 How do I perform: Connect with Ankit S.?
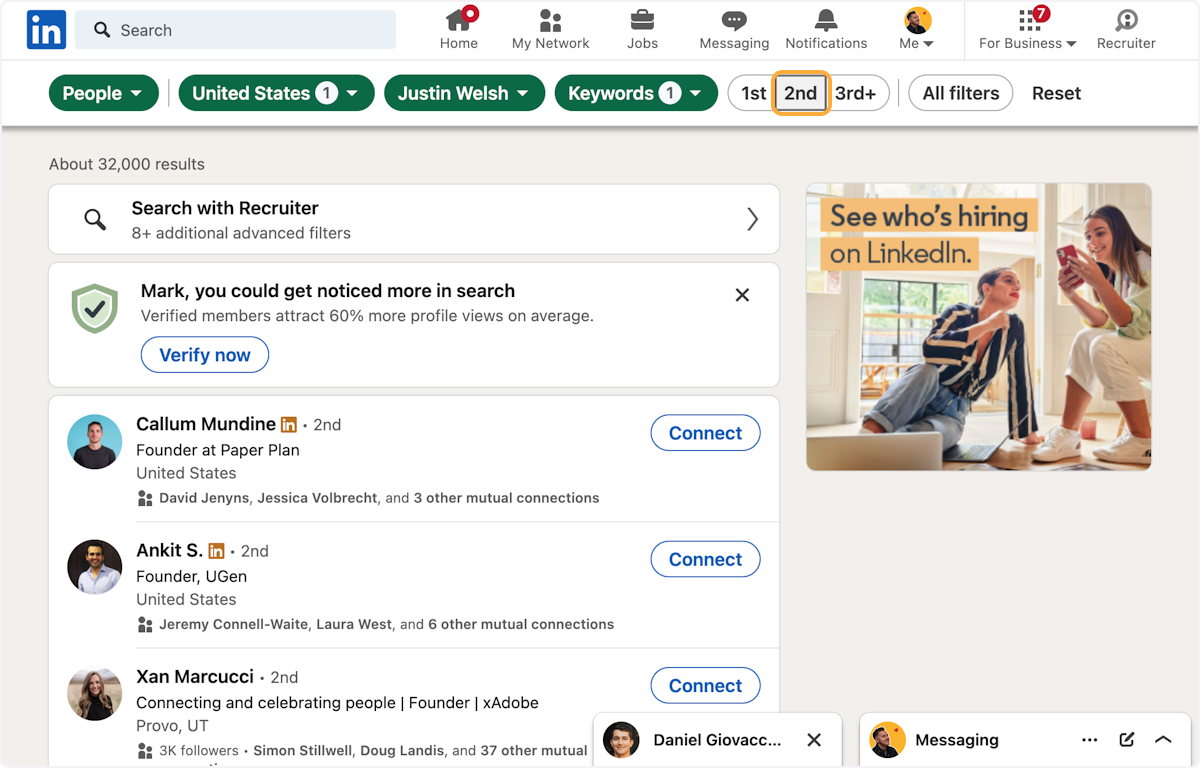click(705, 559)
